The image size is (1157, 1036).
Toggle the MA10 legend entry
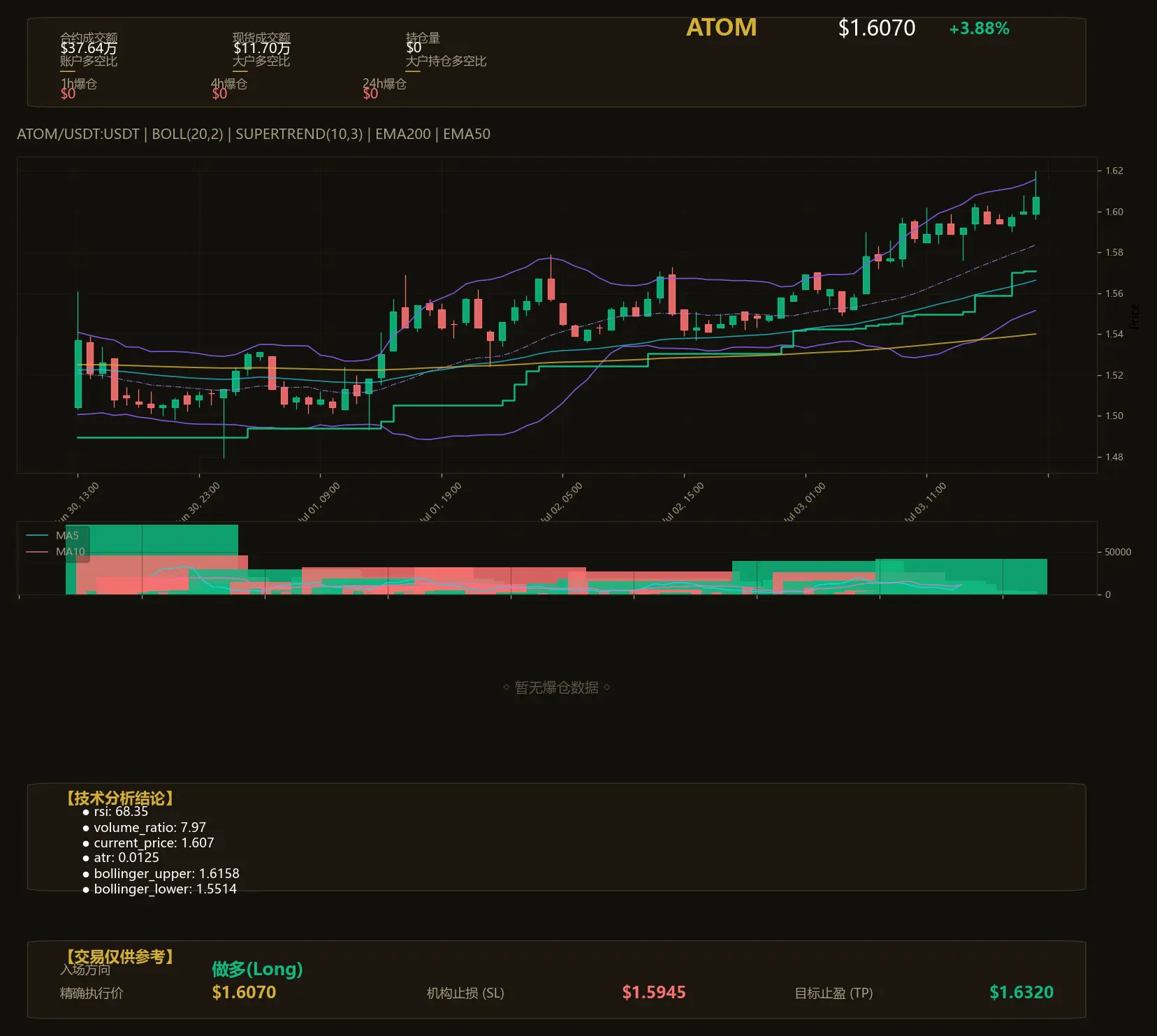click(56, 552)
